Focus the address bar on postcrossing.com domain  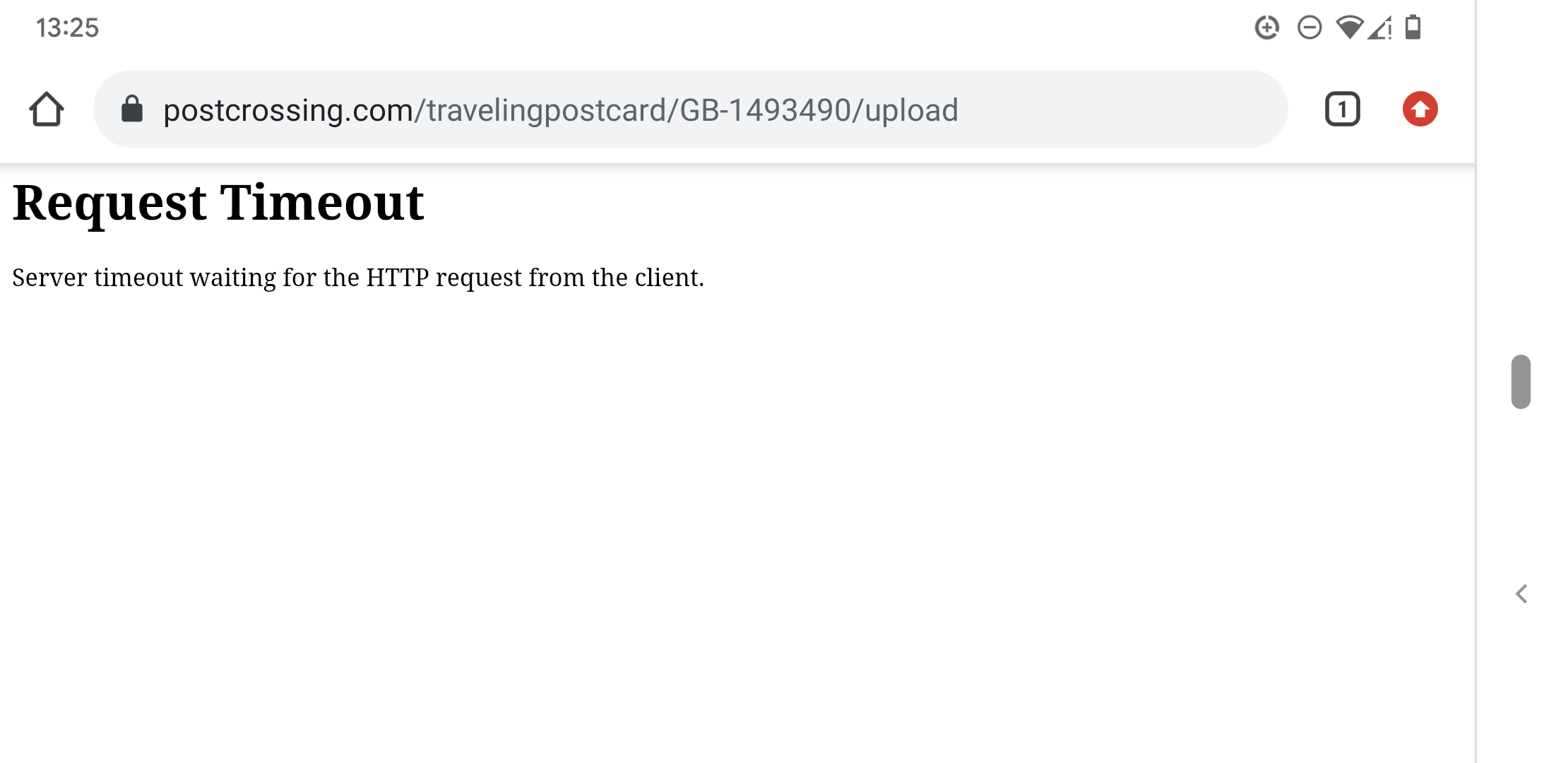tap(288, 110)
